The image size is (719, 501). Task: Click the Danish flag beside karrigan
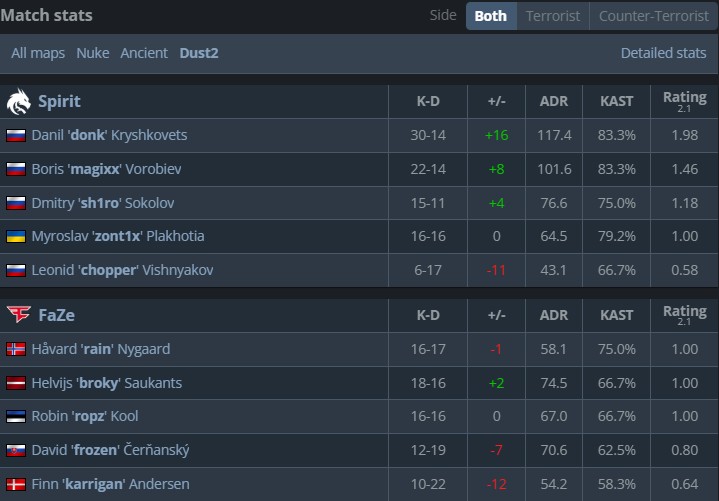[x=16, y=485]
